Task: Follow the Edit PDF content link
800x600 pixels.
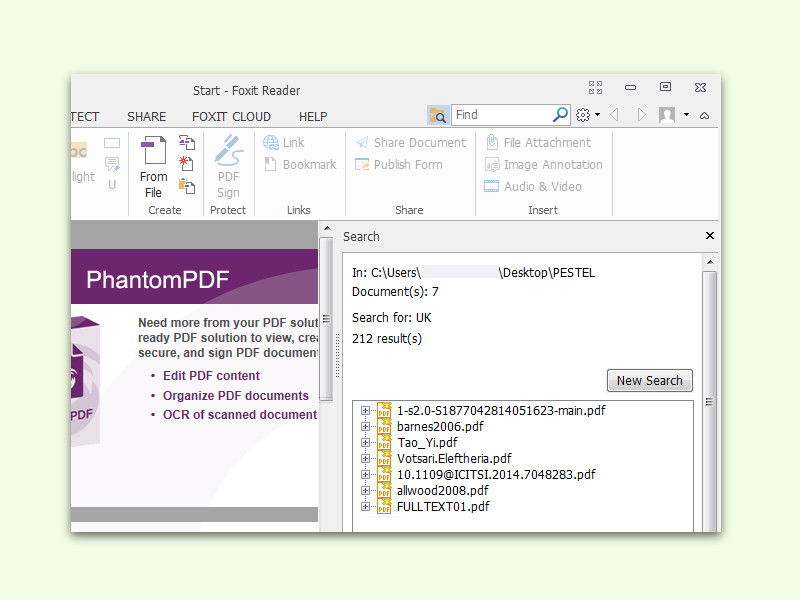Action: coord(211,376)
